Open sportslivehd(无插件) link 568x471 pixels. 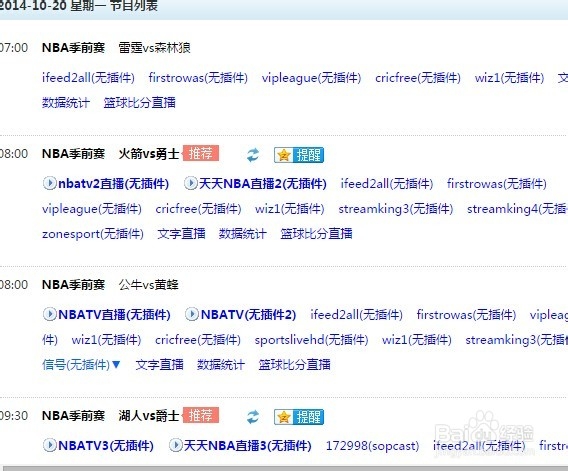click(x=311, y=339)
